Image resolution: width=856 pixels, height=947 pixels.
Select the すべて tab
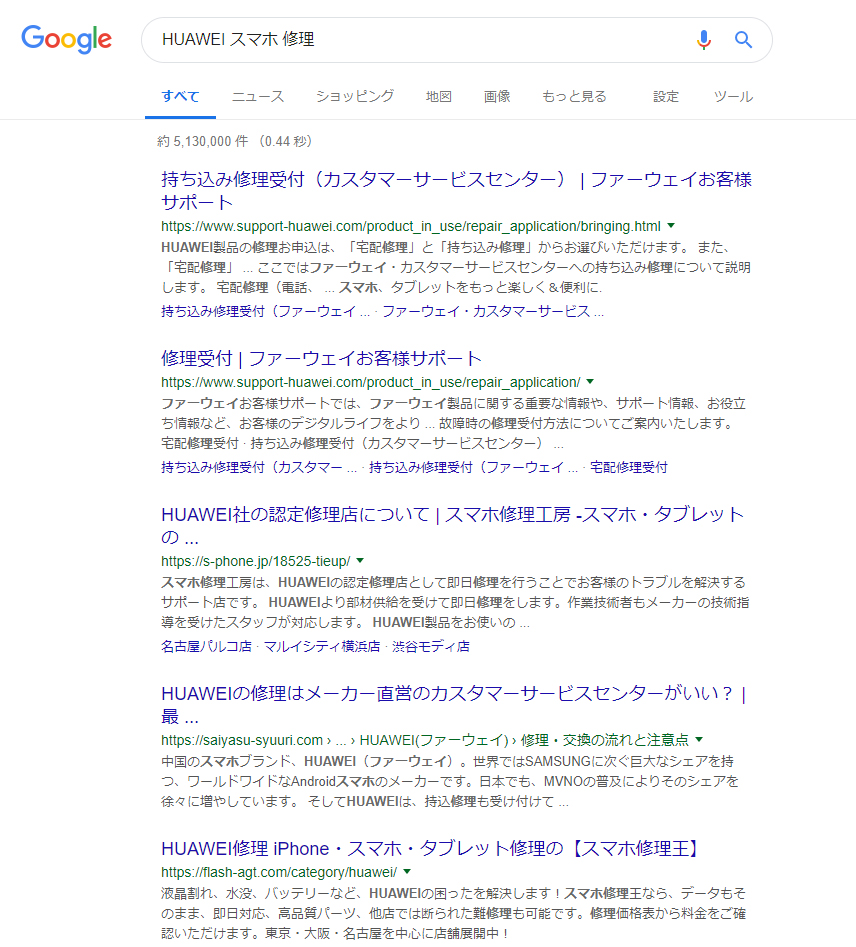(x=180, y=96)
